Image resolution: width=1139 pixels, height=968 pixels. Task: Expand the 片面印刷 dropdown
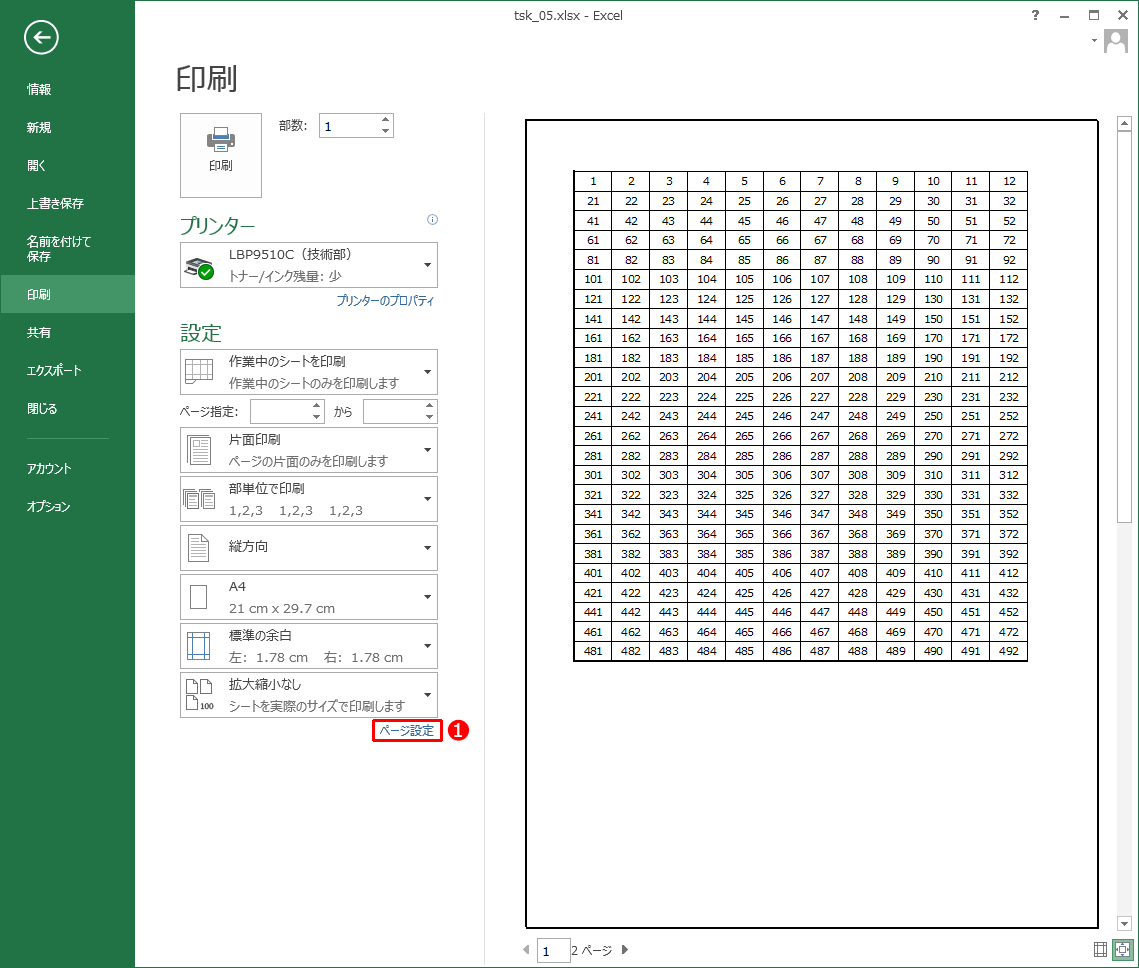pyautogui.click(x=309, y=450)
